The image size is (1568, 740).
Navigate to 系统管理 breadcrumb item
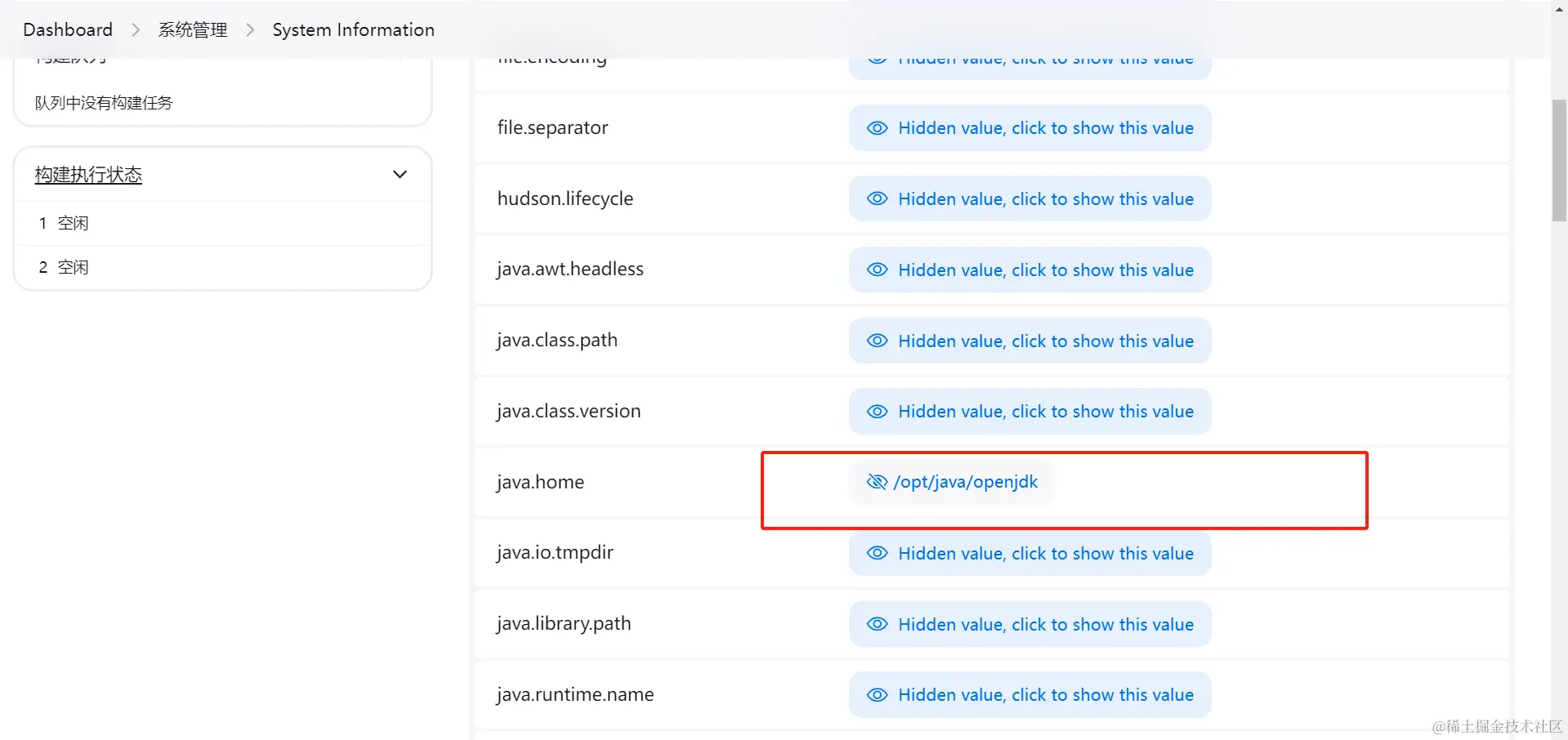[193, 30]
